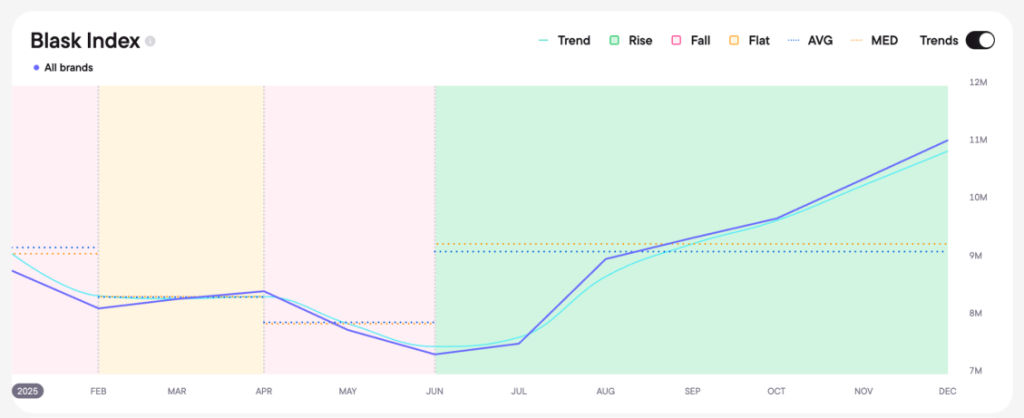
Task: Pick the JUN label on the x-axis
Action: click(x=434, y=391)
